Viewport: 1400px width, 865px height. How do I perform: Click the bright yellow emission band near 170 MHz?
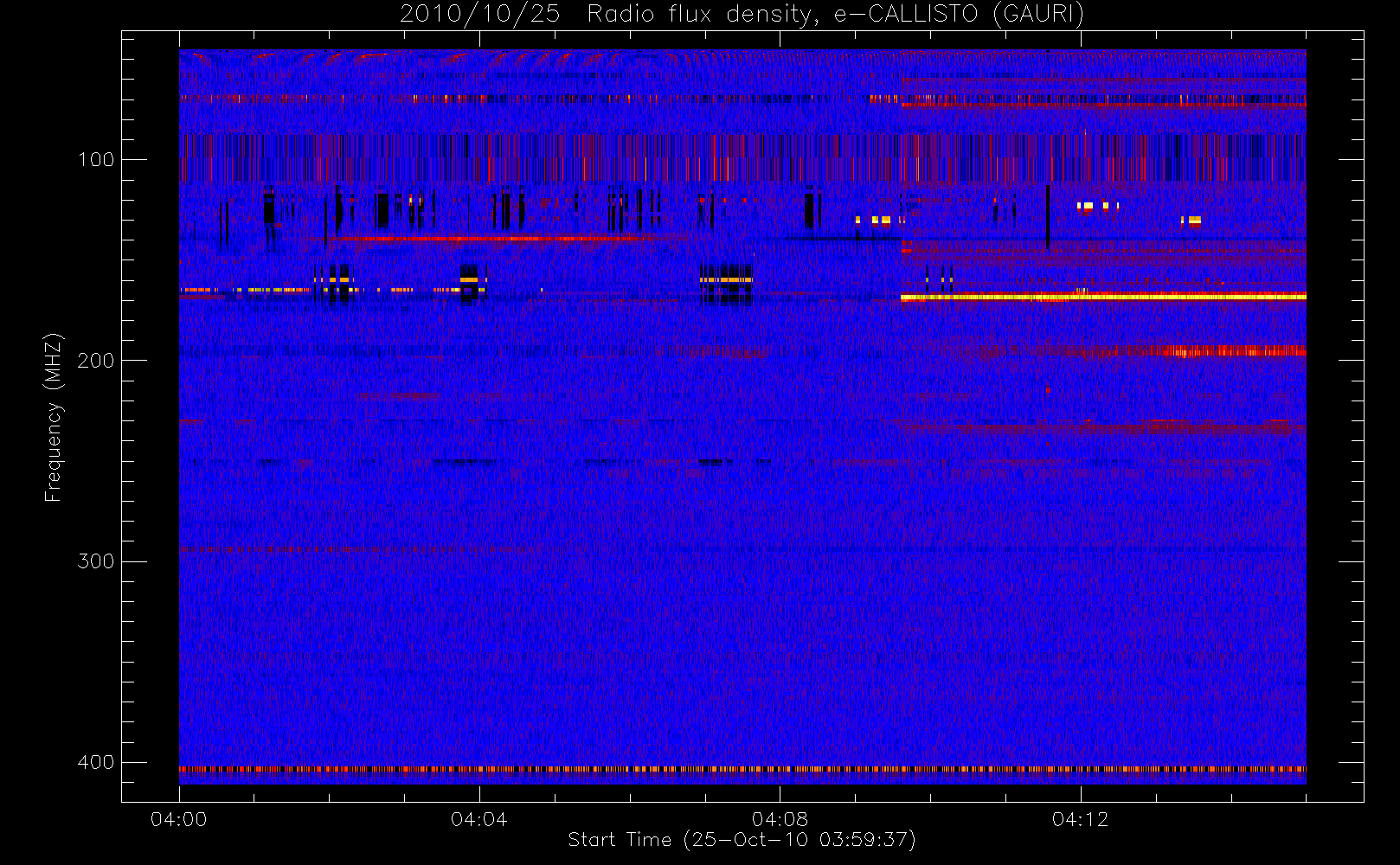click(1103, 297)
